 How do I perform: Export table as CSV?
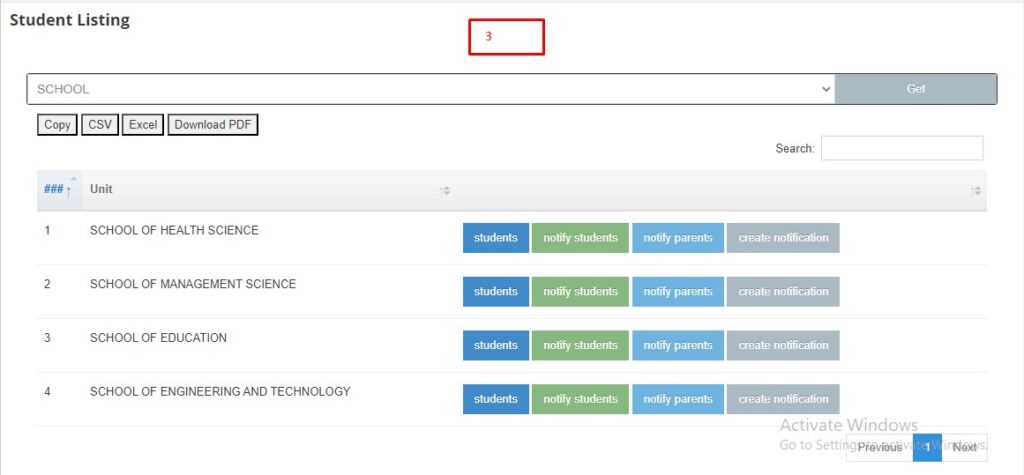click(x=100, y=125)
